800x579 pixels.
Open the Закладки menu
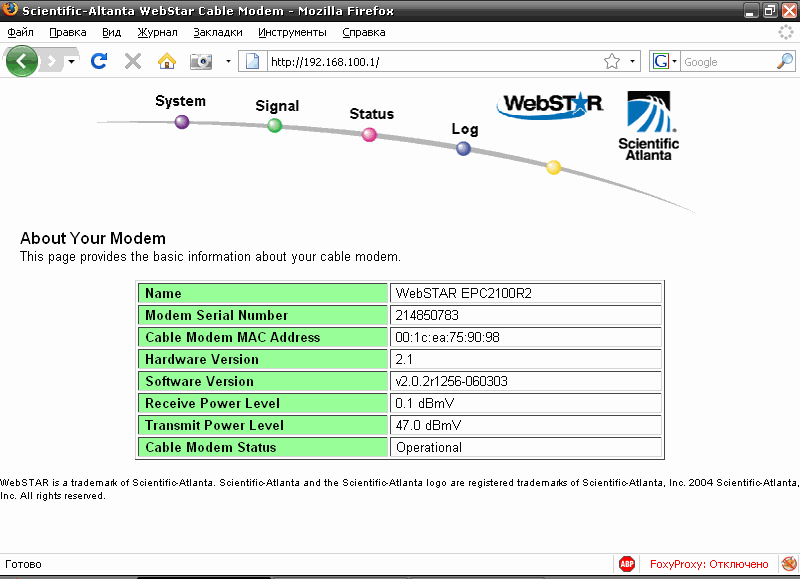pyautogui.click(x=218, y=32)
